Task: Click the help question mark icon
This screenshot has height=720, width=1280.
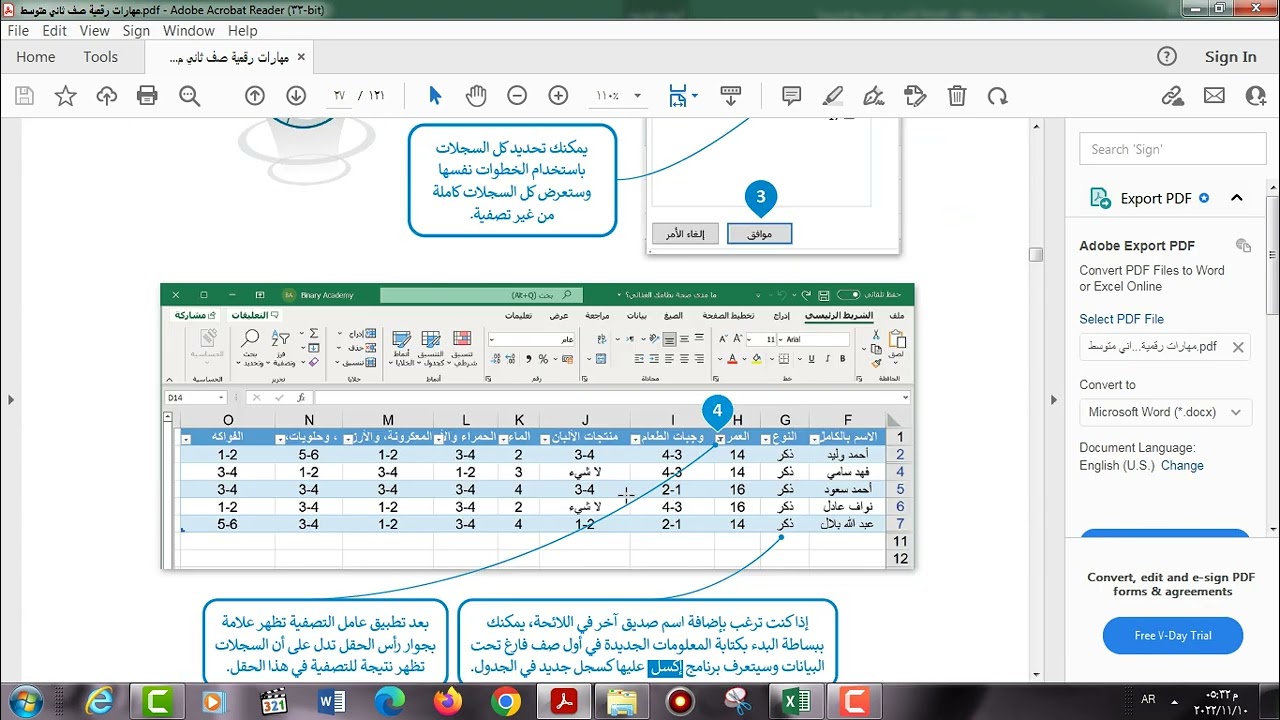Action: (x=1166, y=57)
